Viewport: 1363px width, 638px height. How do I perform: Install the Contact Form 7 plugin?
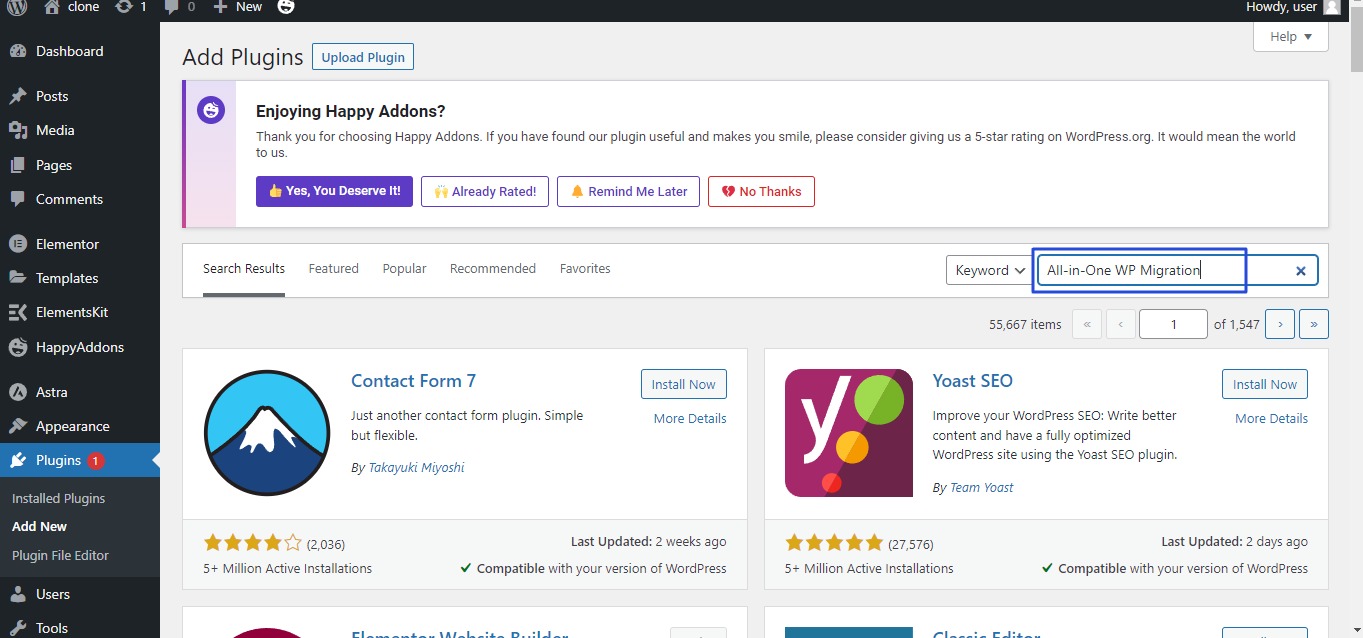[683, 384]
